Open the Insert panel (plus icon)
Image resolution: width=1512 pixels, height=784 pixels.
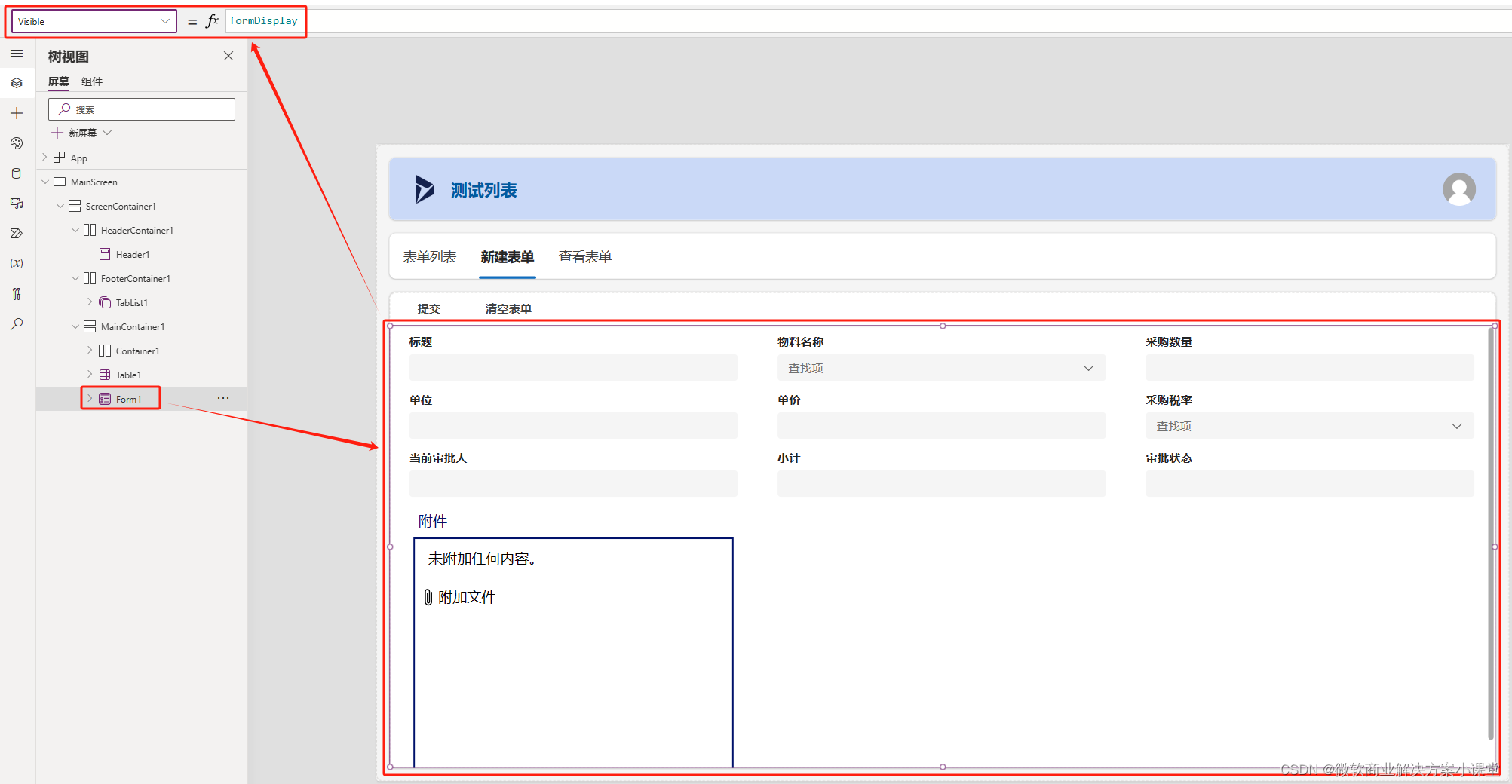tap(17, 113)
